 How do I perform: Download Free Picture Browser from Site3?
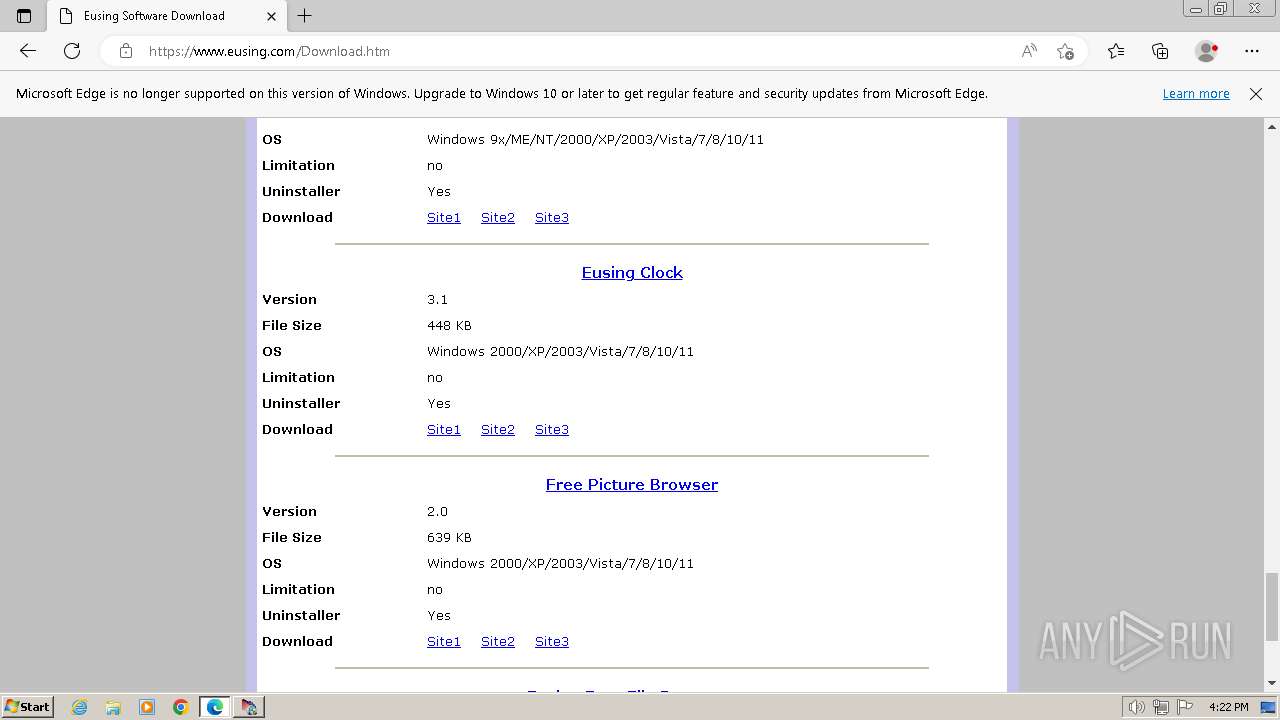(x=552, y=642)
